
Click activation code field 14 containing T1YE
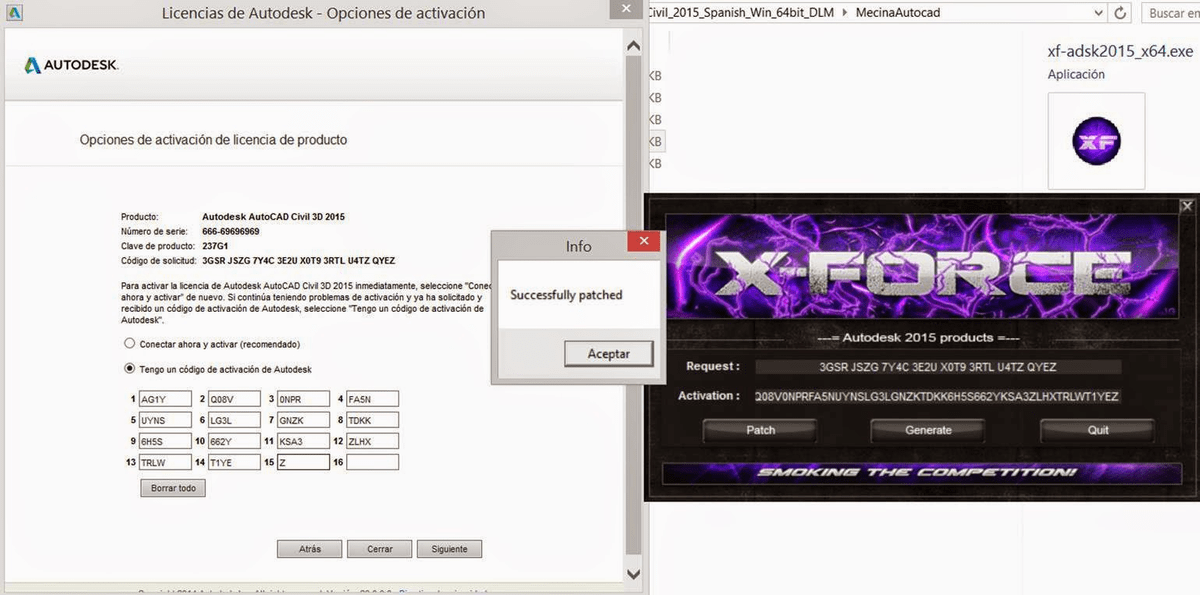pos(234,462)
